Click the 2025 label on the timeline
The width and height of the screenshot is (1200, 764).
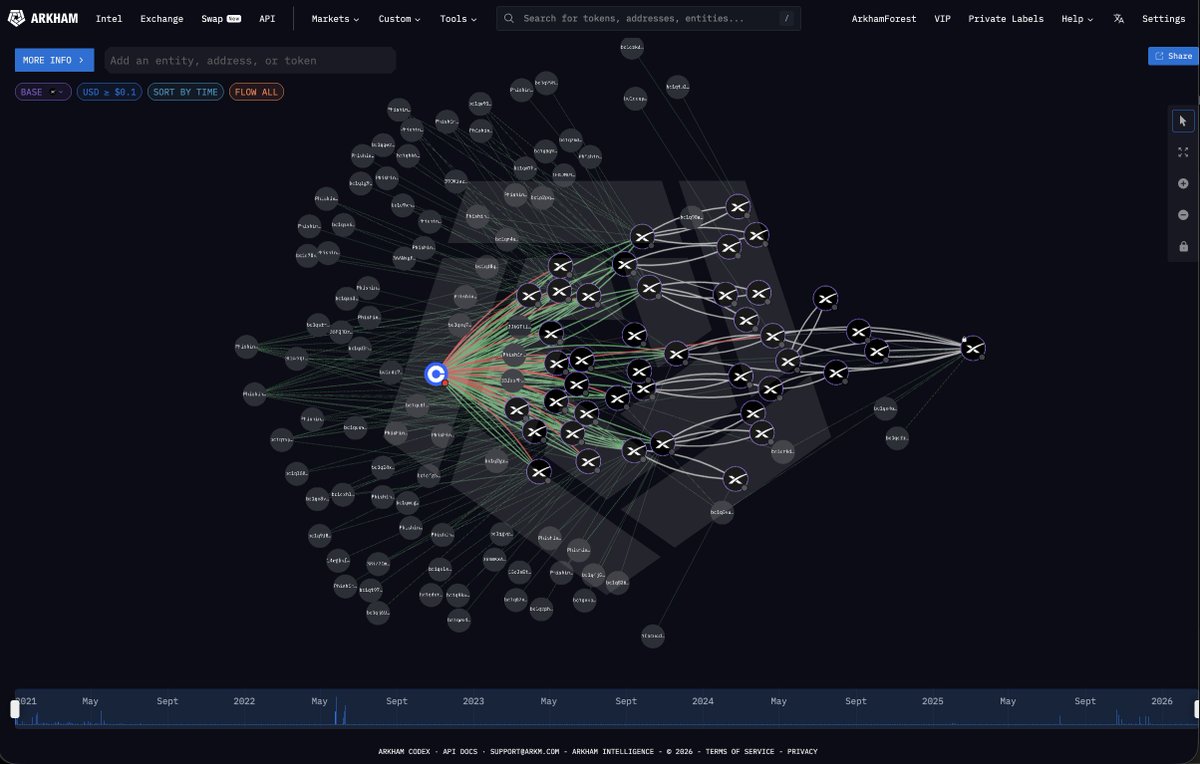[x=932, y=701]
